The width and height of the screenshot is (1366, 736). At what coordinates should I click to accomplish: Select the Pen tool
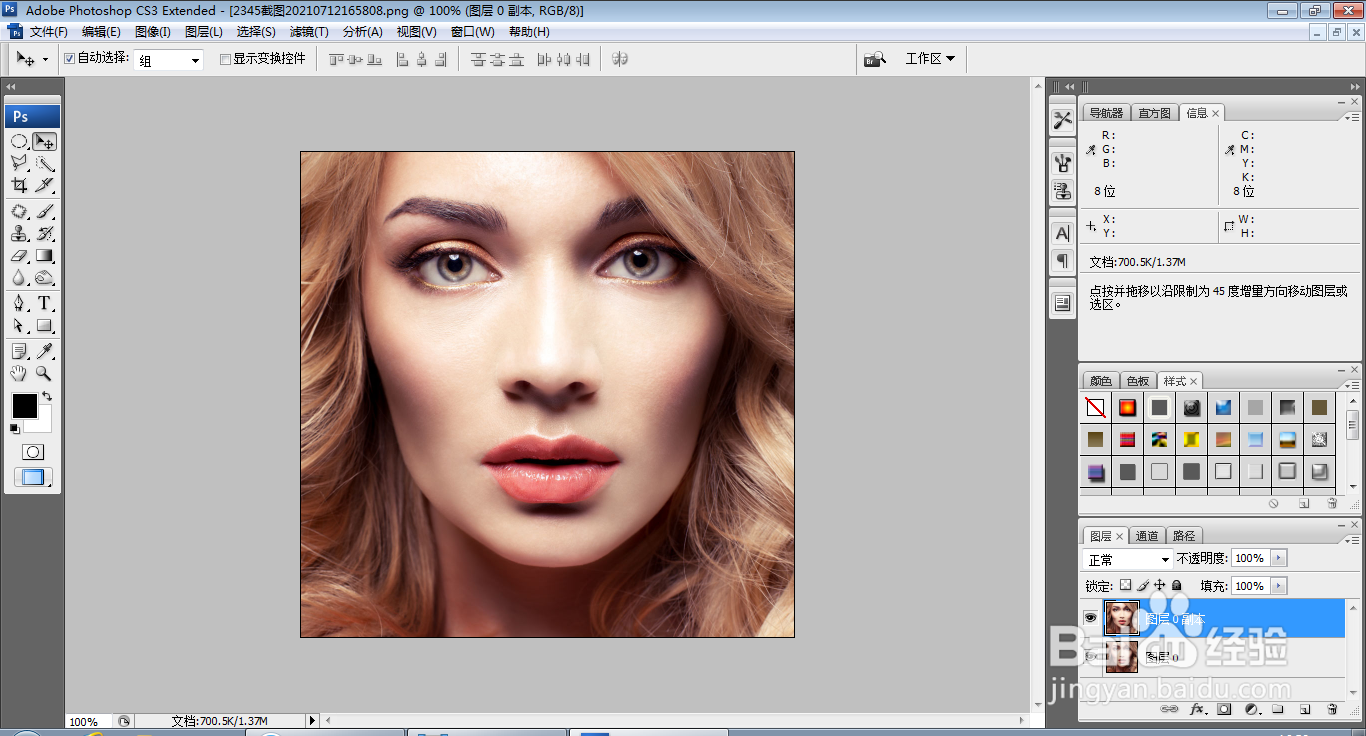click(19, 304)
